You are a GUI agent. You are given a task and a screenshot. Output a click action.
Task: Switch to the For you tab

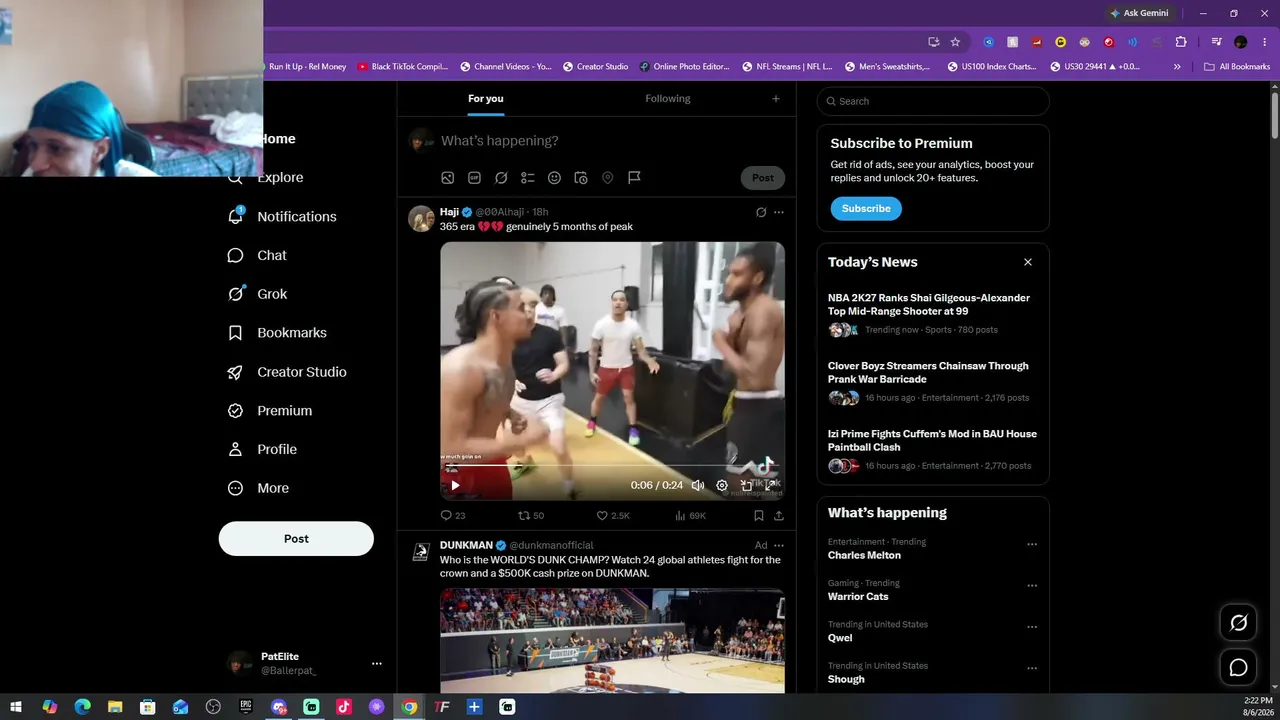tap(486, 99)
